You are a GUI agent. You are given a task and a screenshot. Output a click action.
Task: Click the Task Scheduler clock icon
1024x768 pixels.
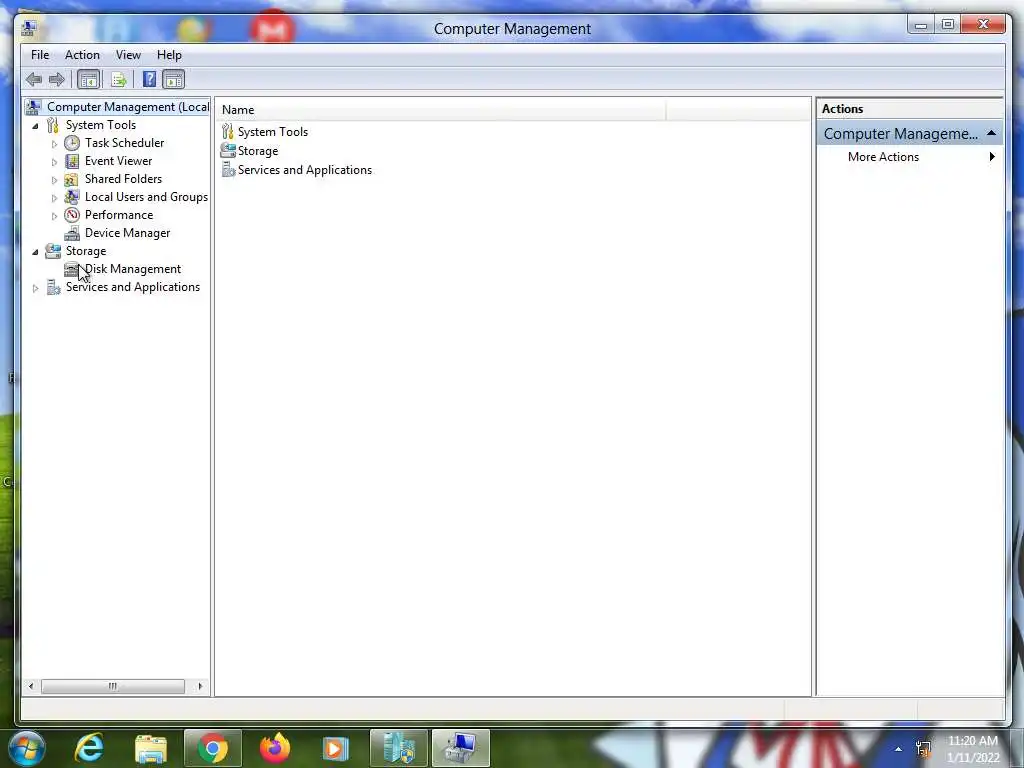pyautogui.click(x=72, y=143)
